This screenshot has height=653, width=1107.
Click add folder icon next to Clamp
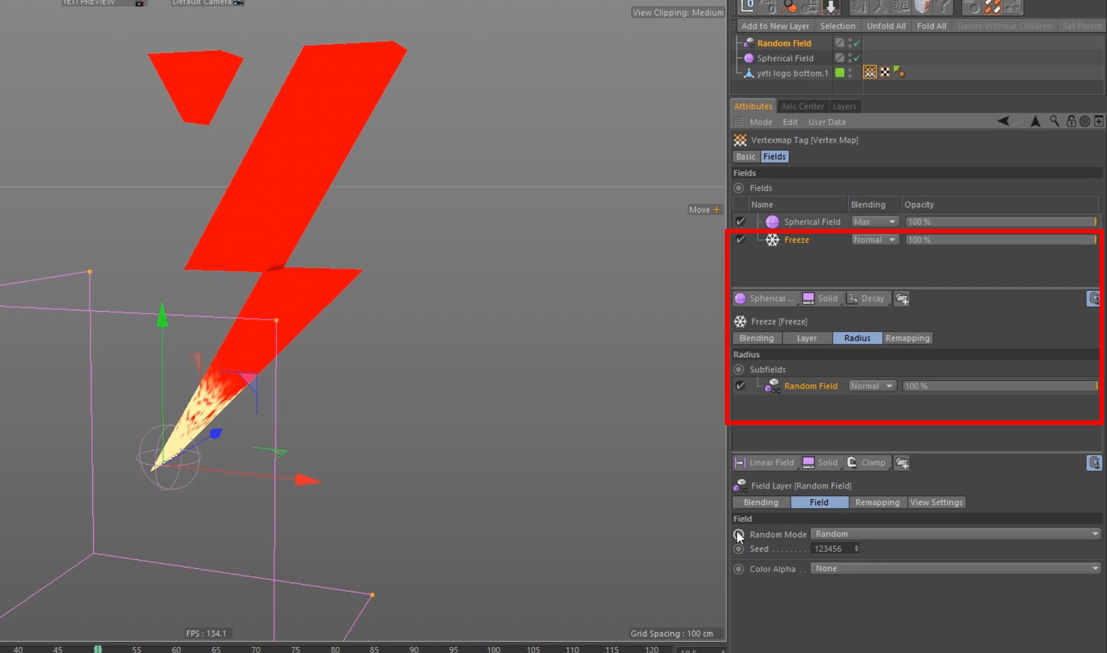pyautogui.click(x=902, y=463)
